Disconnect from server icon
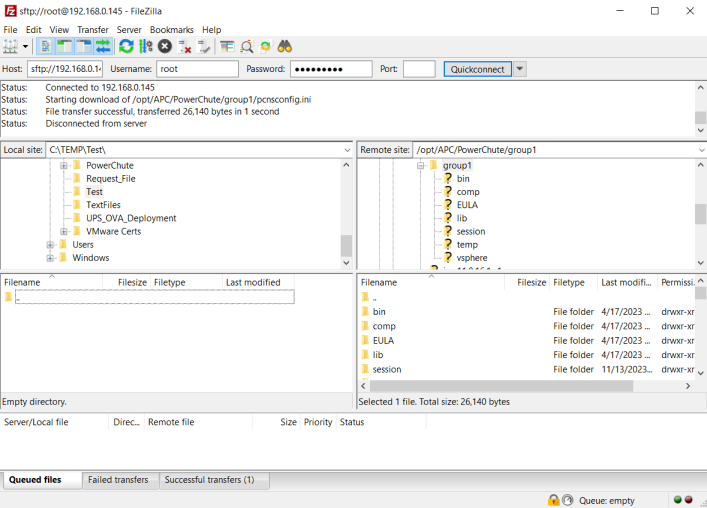This screenshot has width=707, height=508. tap(184, 46)
